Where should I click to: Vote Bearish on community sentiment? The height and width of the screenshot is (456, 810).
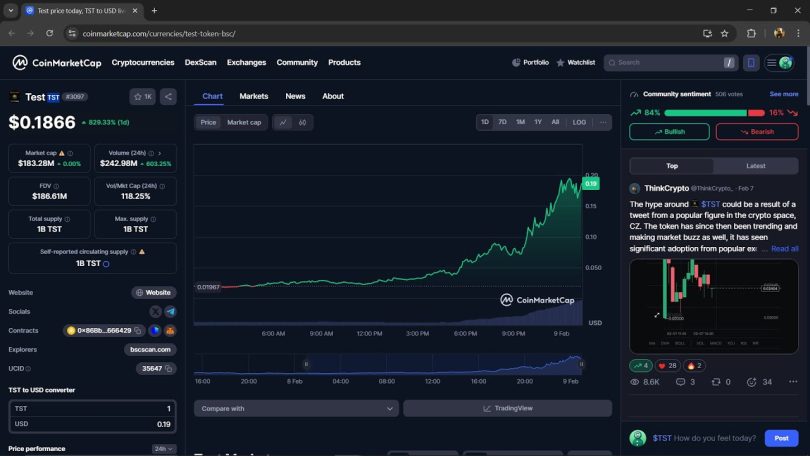point(757,132)
